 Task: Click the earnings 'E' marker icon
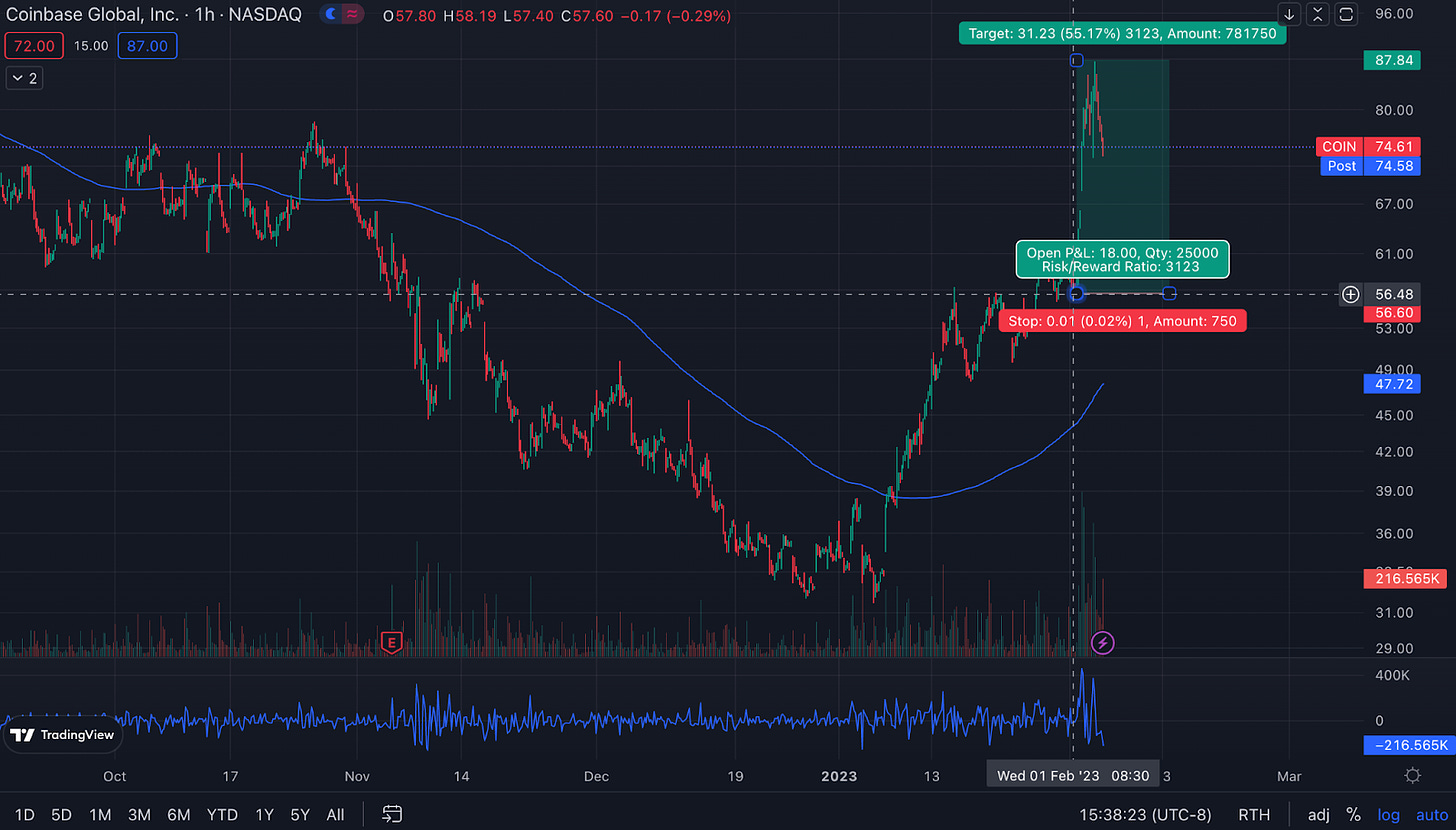(391, 642)
